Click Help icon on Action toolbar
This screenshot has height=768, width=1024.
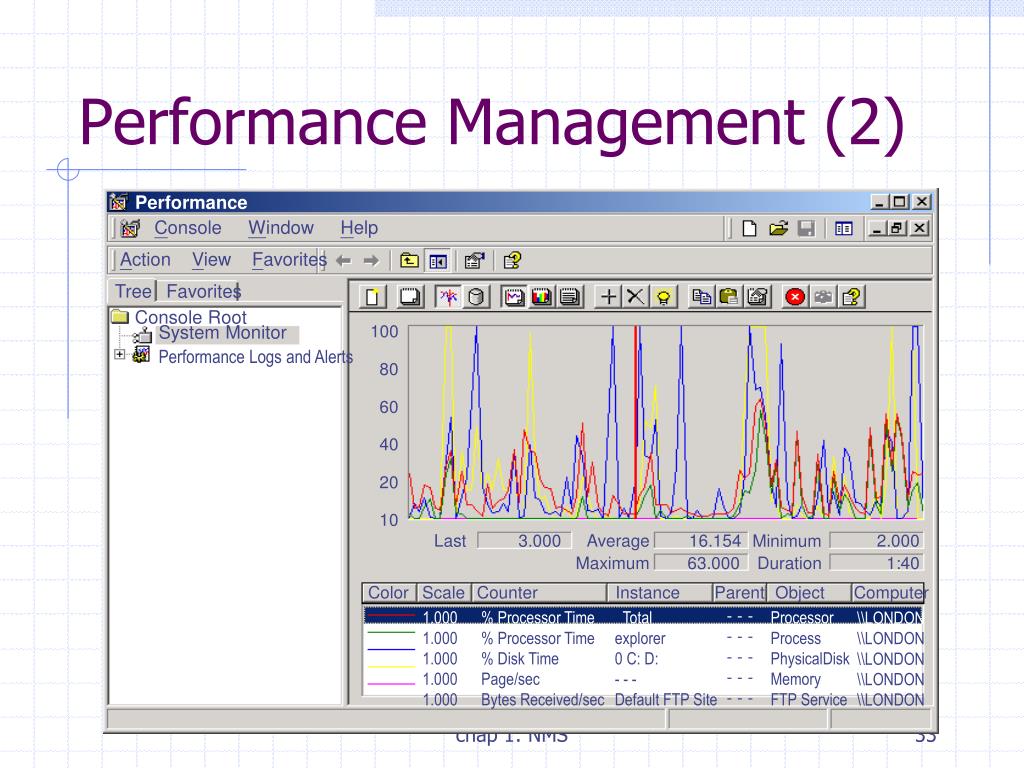point(512,261)
